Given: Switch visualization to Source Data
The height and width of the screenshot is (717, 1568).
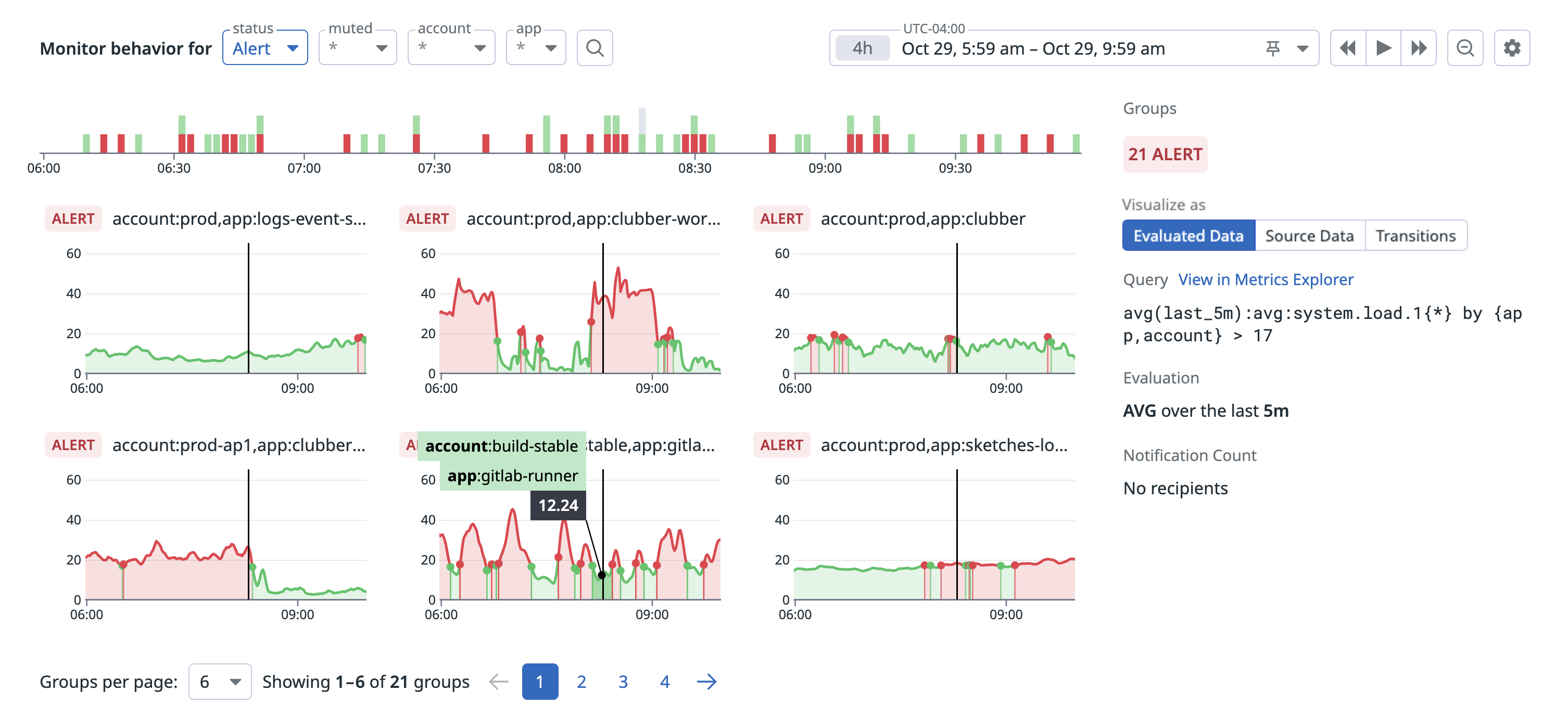Looking at the screenshot, I should [x=1309, y=235].
